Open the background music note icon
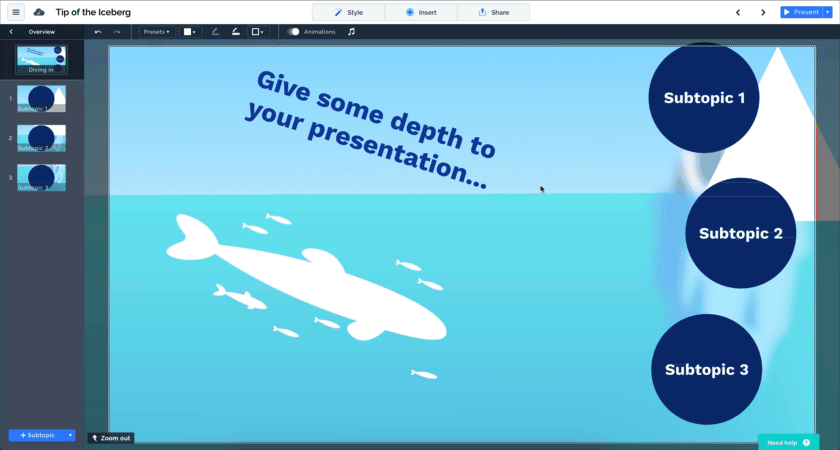This screenshot has height=450, width=840. [x=351, y=32]
